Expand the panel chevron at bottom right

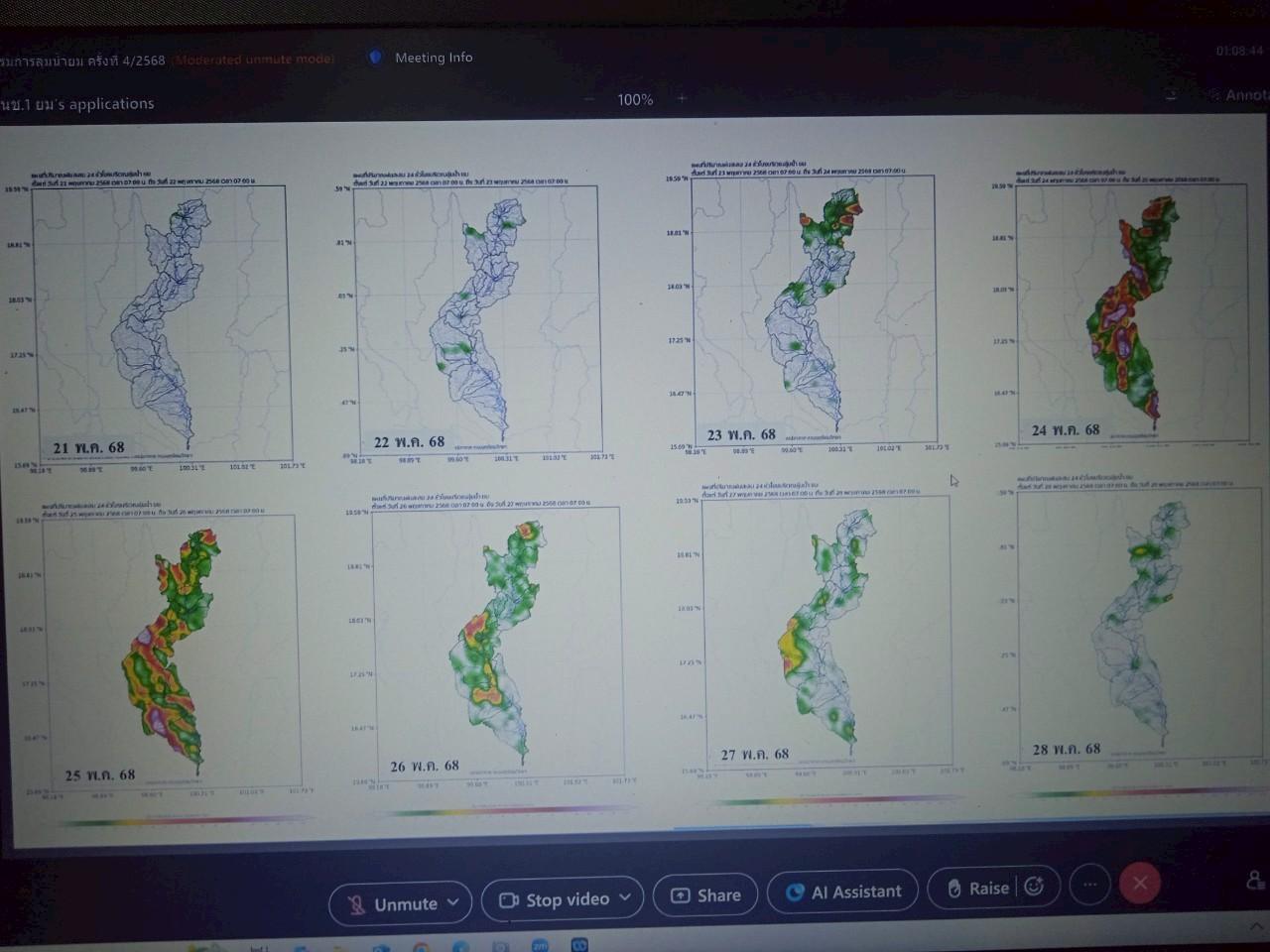pyautogui.click(x=1256, y=926)
